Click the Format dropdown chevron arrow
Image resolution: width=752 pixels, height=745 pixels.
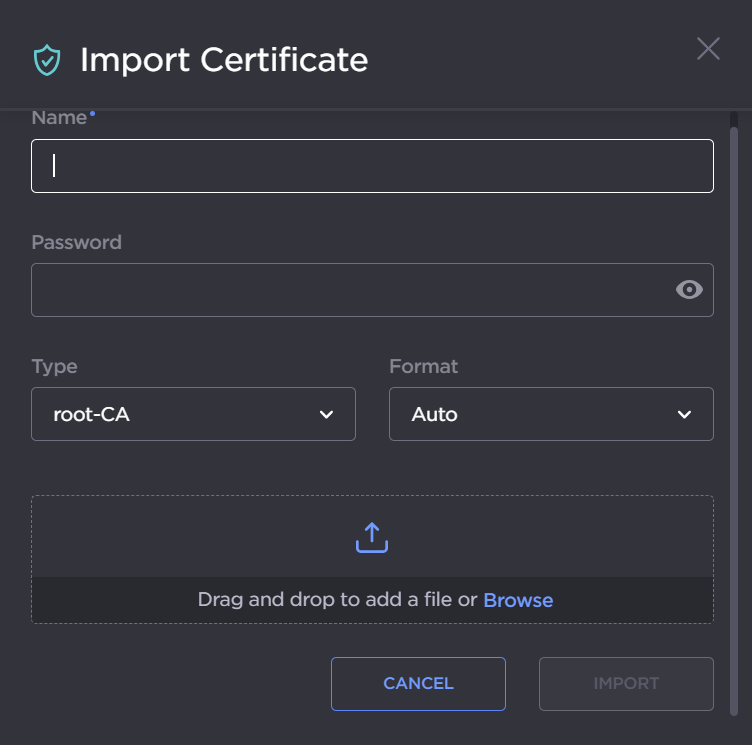(684, 414)
